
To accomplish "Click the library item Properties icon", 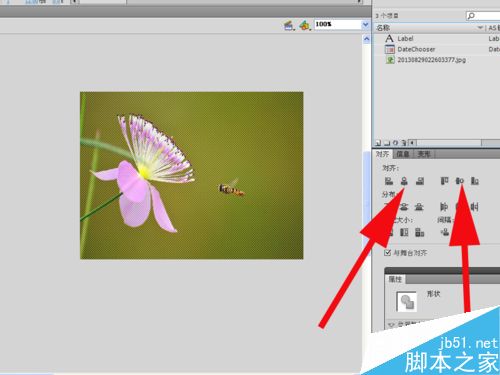I will (x=395, y=143).
